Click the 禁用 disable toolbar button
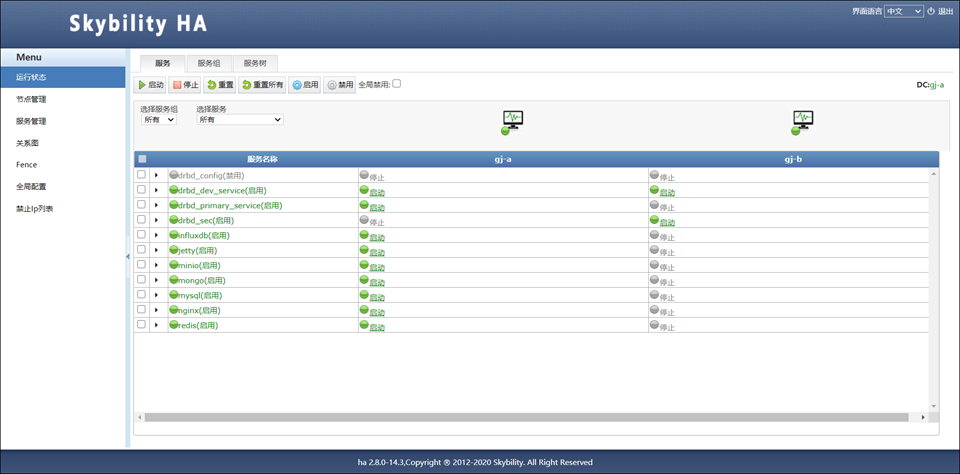This screenshot has height=474, width=960. 340,85
